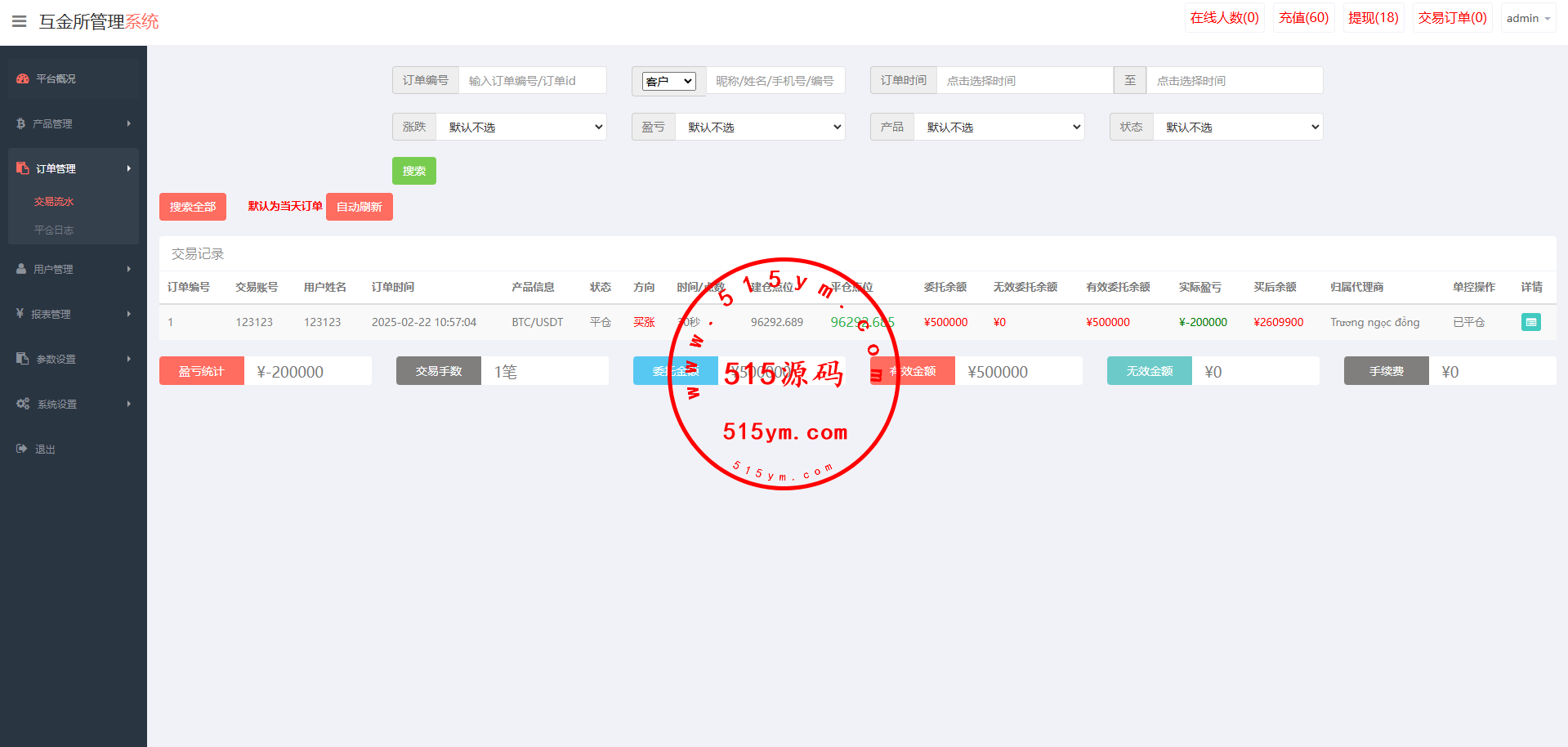Expand the 盈亏 dropdown
The width and height of the screenshot is (1568, 747).
pyautogui.click(x=760, y=127)
